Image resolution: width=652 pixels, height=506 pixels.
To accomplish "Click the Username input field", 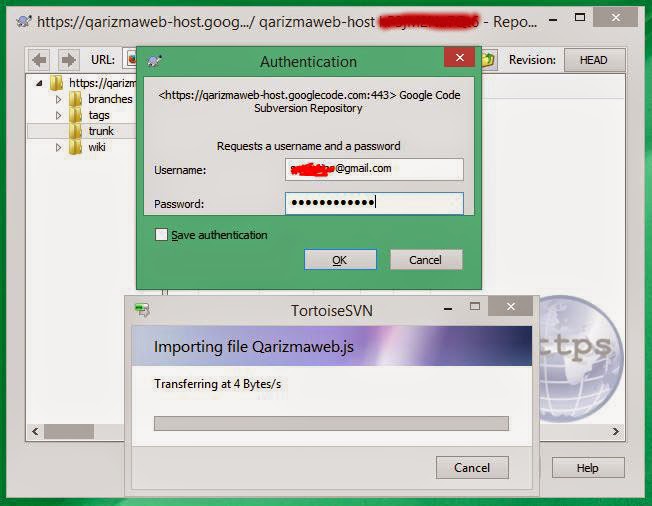I will tap(374, 169).
